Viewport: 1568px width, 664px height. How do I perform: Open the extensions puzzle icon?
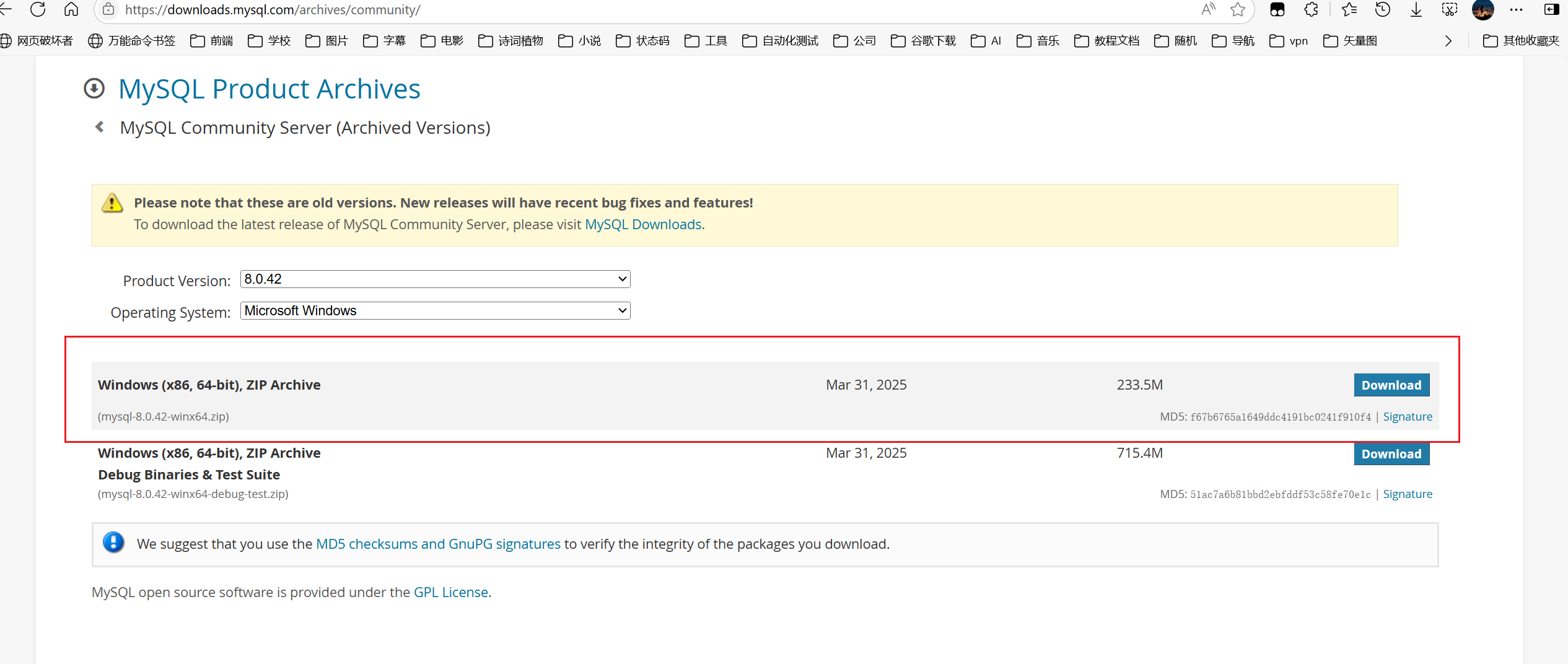1311,9
